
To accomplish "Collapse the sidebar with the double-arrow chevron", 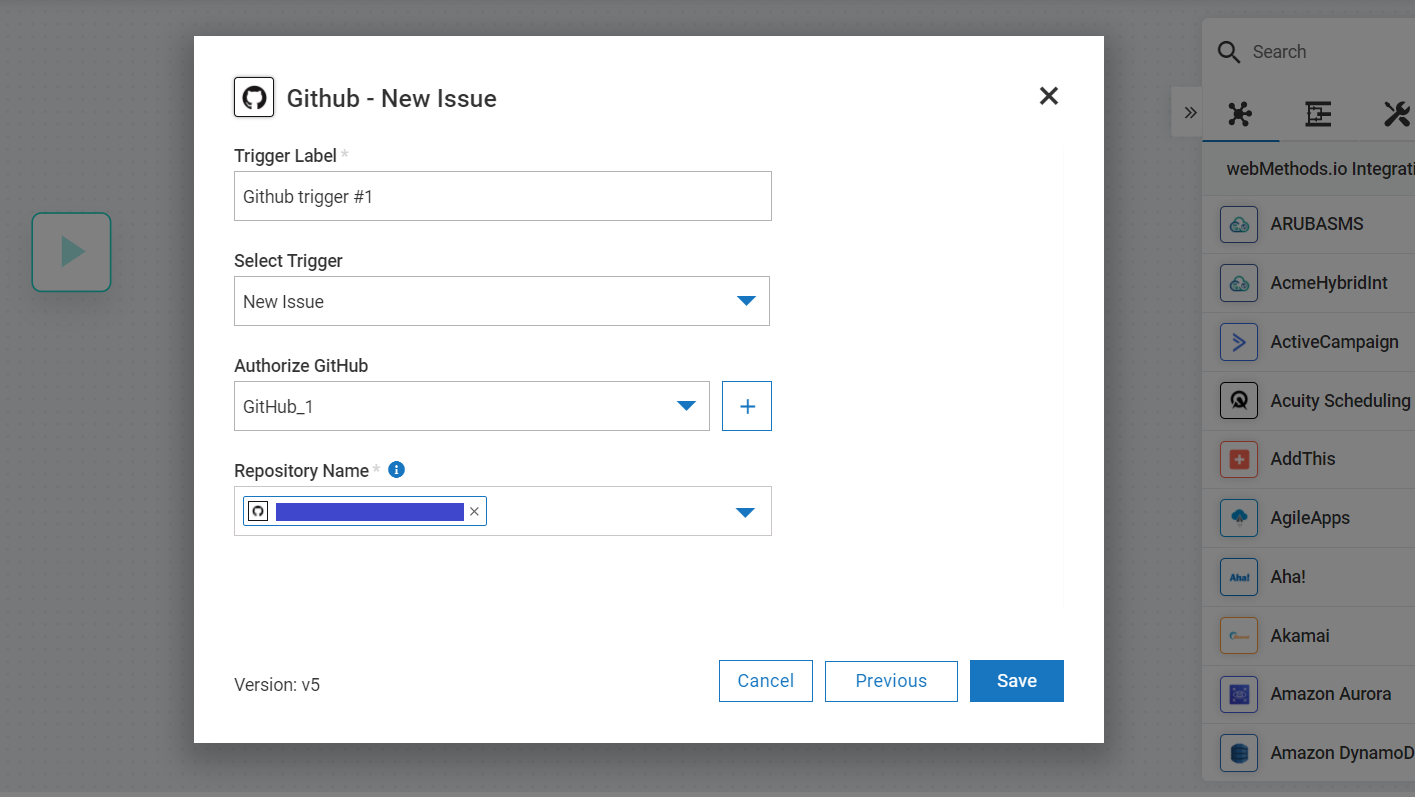I will coord(1188,112).
